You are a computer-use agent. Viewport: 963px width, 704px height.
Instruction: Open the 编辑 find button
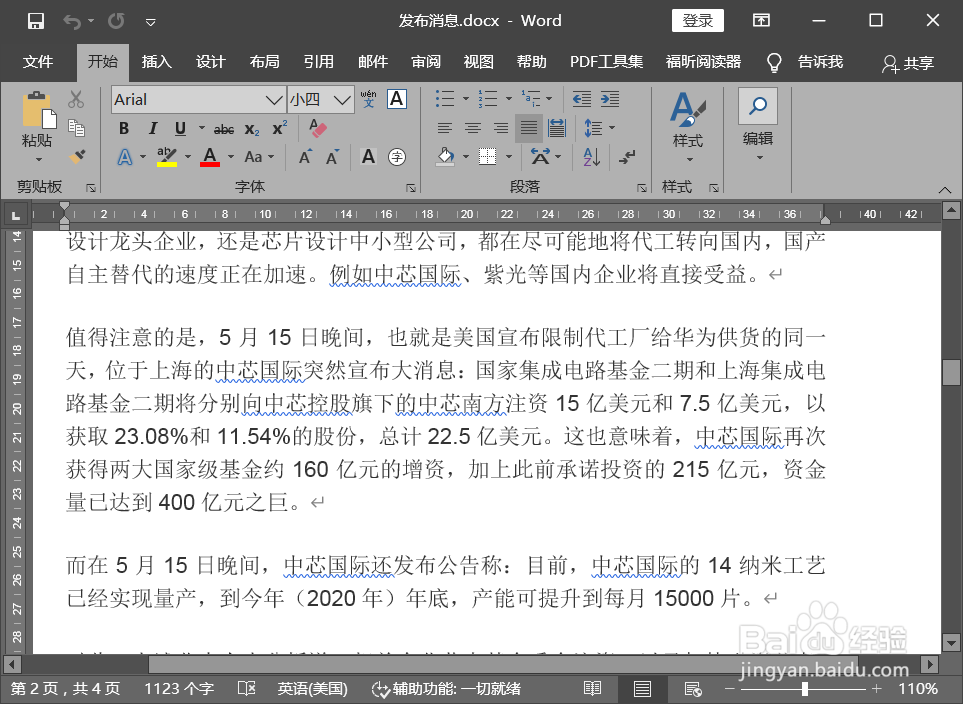(758, 126)
